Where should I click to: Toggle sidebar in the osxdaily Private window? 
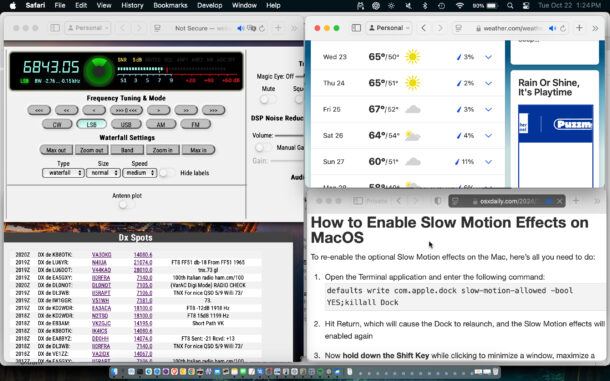pyautogui.click(x=358, y=201)
